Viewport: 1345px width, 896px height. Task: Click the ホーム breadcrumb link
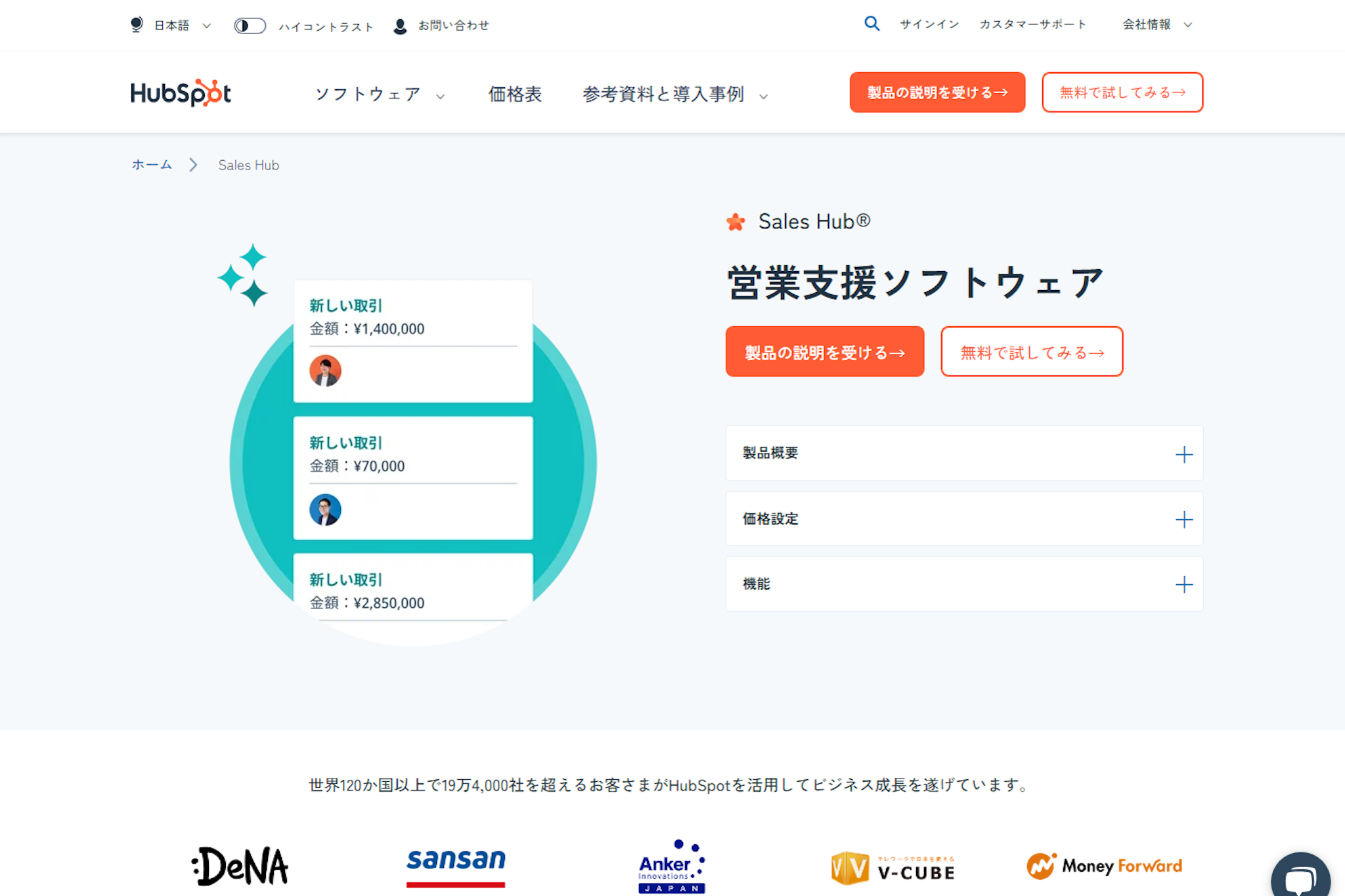[152, 165]
